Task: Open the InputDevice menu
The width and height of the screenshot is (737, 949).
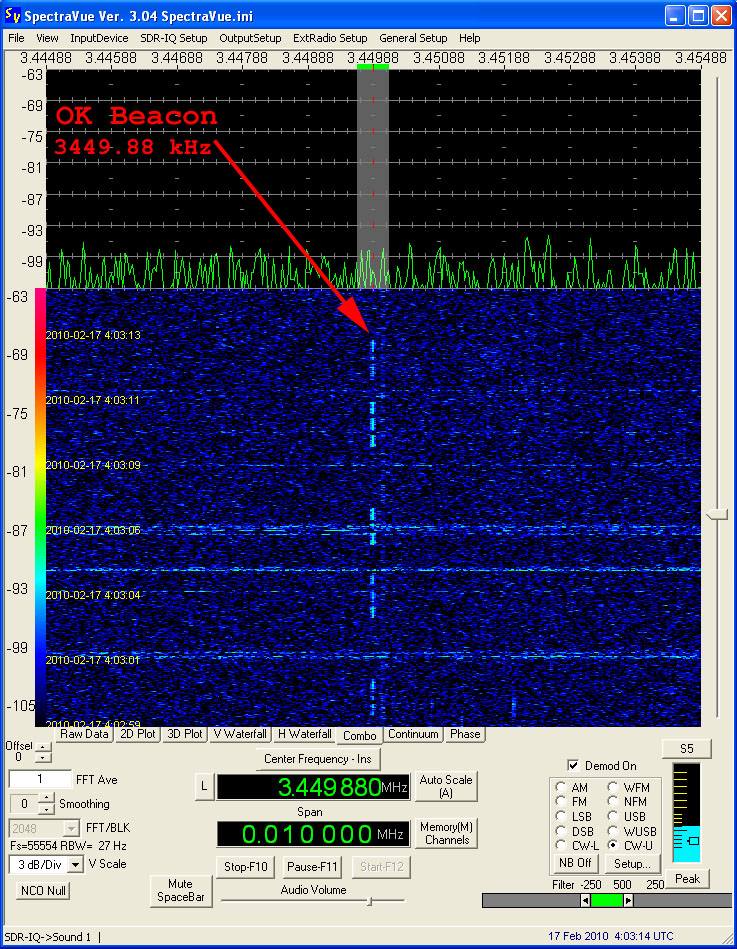Action: [x=99, y=38]
